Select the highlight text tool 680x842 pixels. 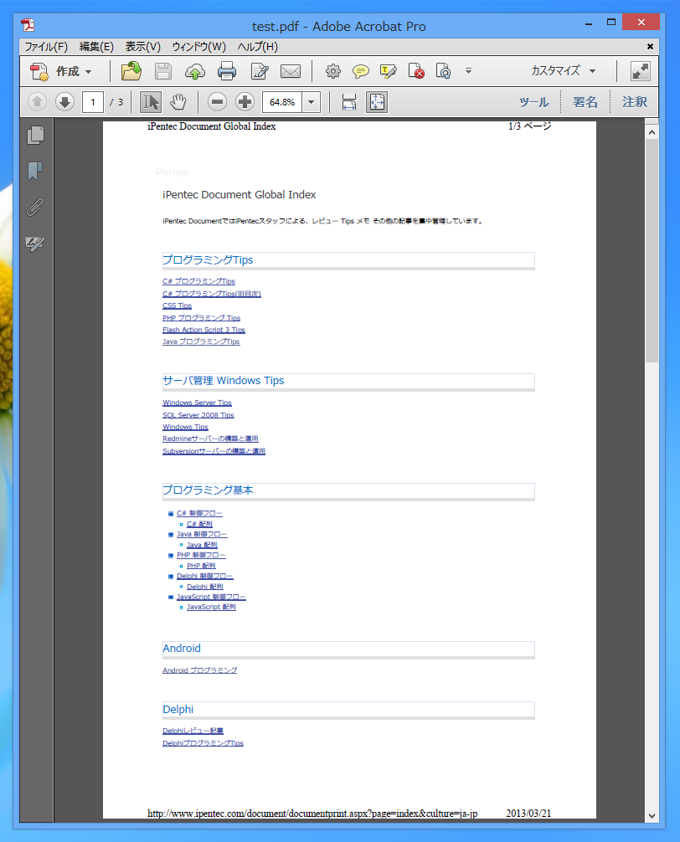pyautogui.click(x=388, y=71)
